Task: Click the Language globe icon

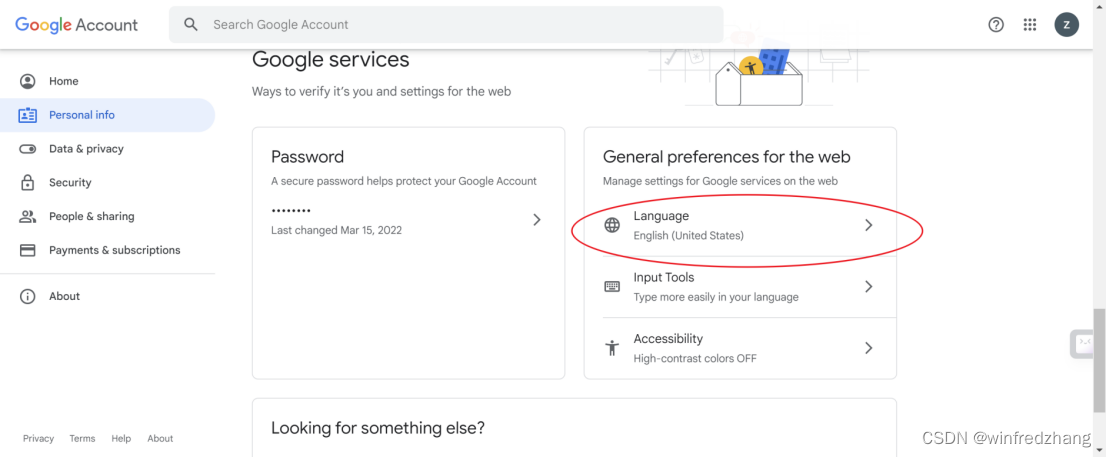Action: coord(612,225)
